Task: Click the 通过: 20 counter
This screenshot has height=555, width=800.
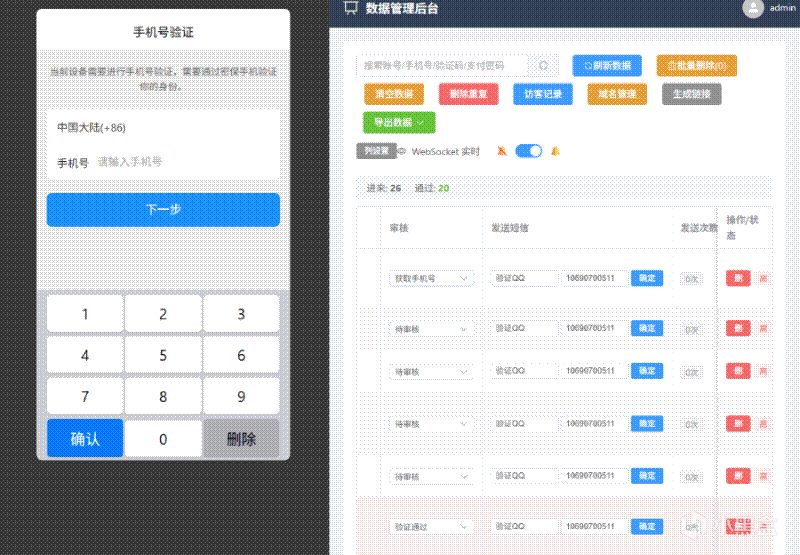Action: pyautogui.click(x=432, y=188)
